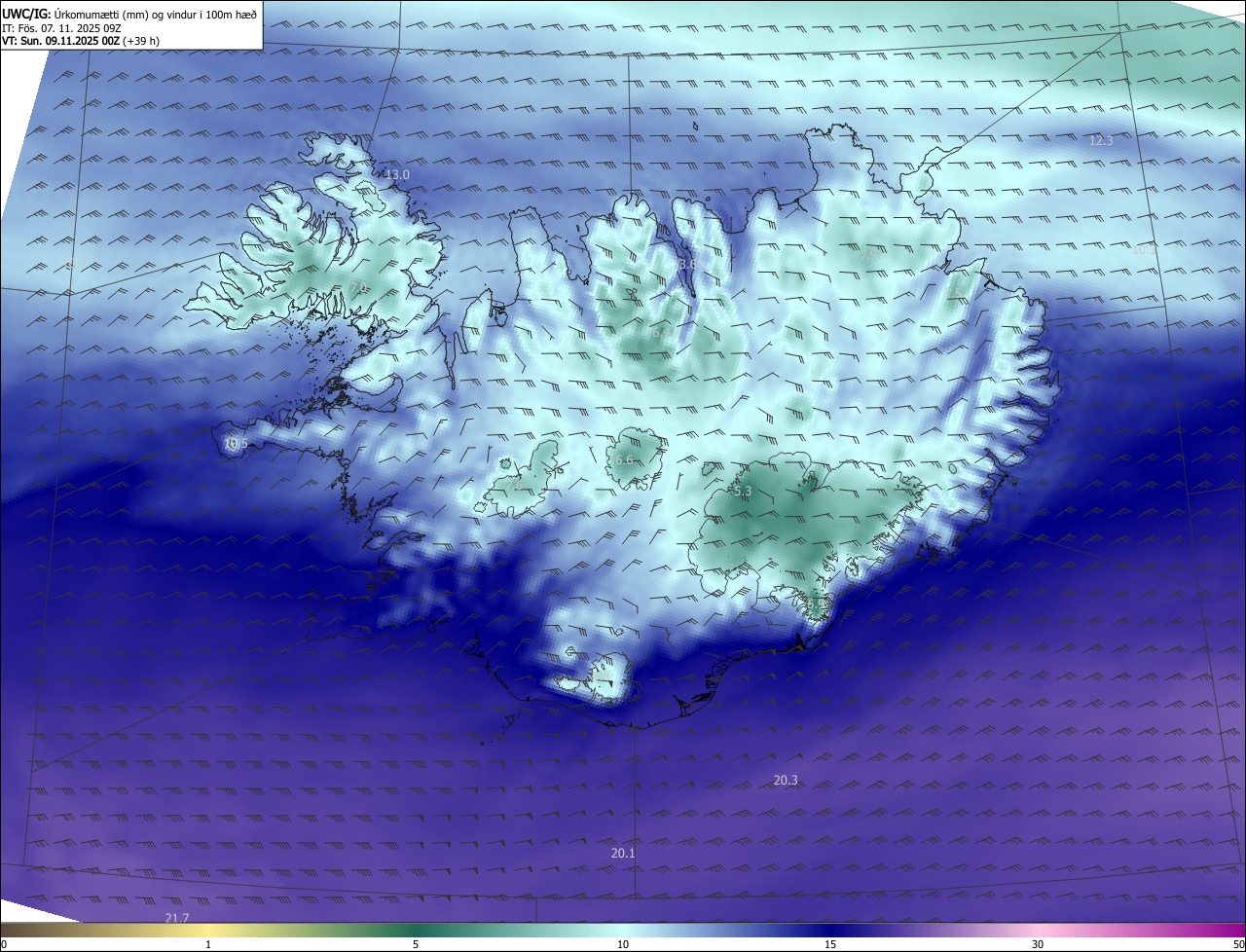The width and height of the screenshot is (1246, 952).
Task: Click the 21.7 value at the bottom left
Action: [x=177, y=919]
